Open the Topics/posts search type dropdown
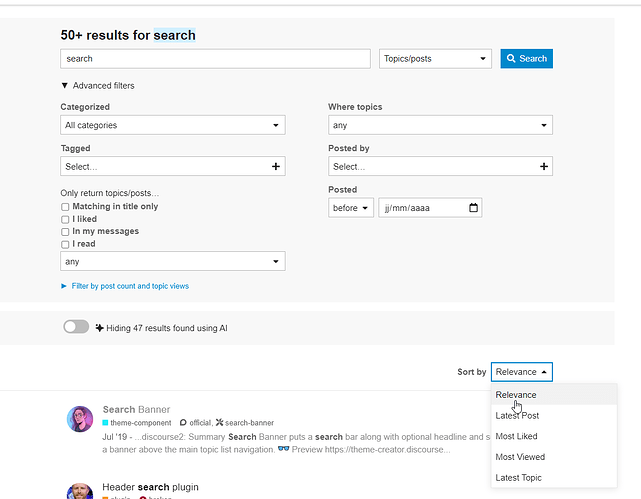 pos(435,58)
